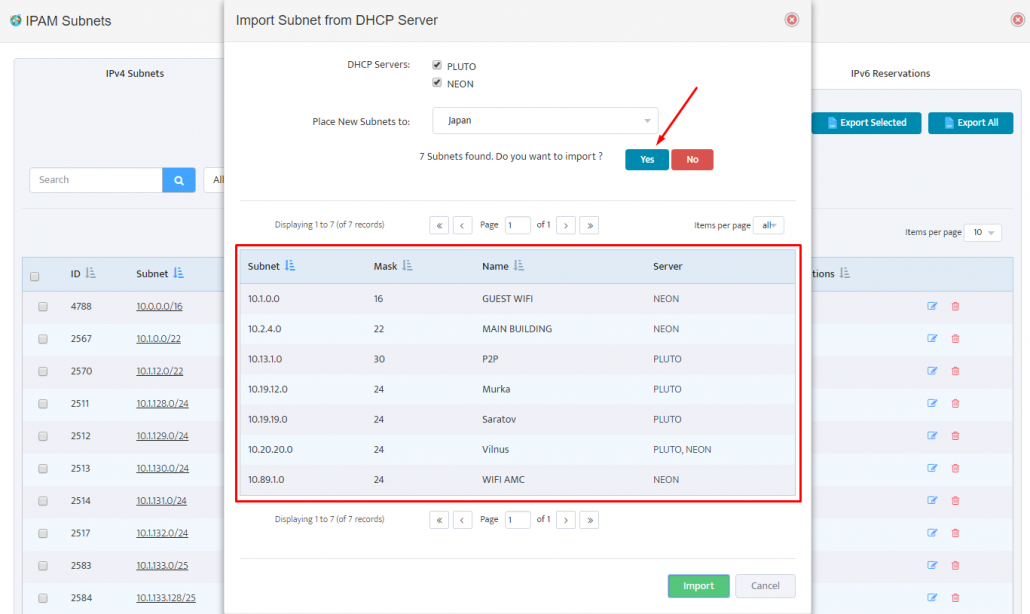Click the Page number input field
This screenshot has width=1030, height=614.
[x=517, y=225]
